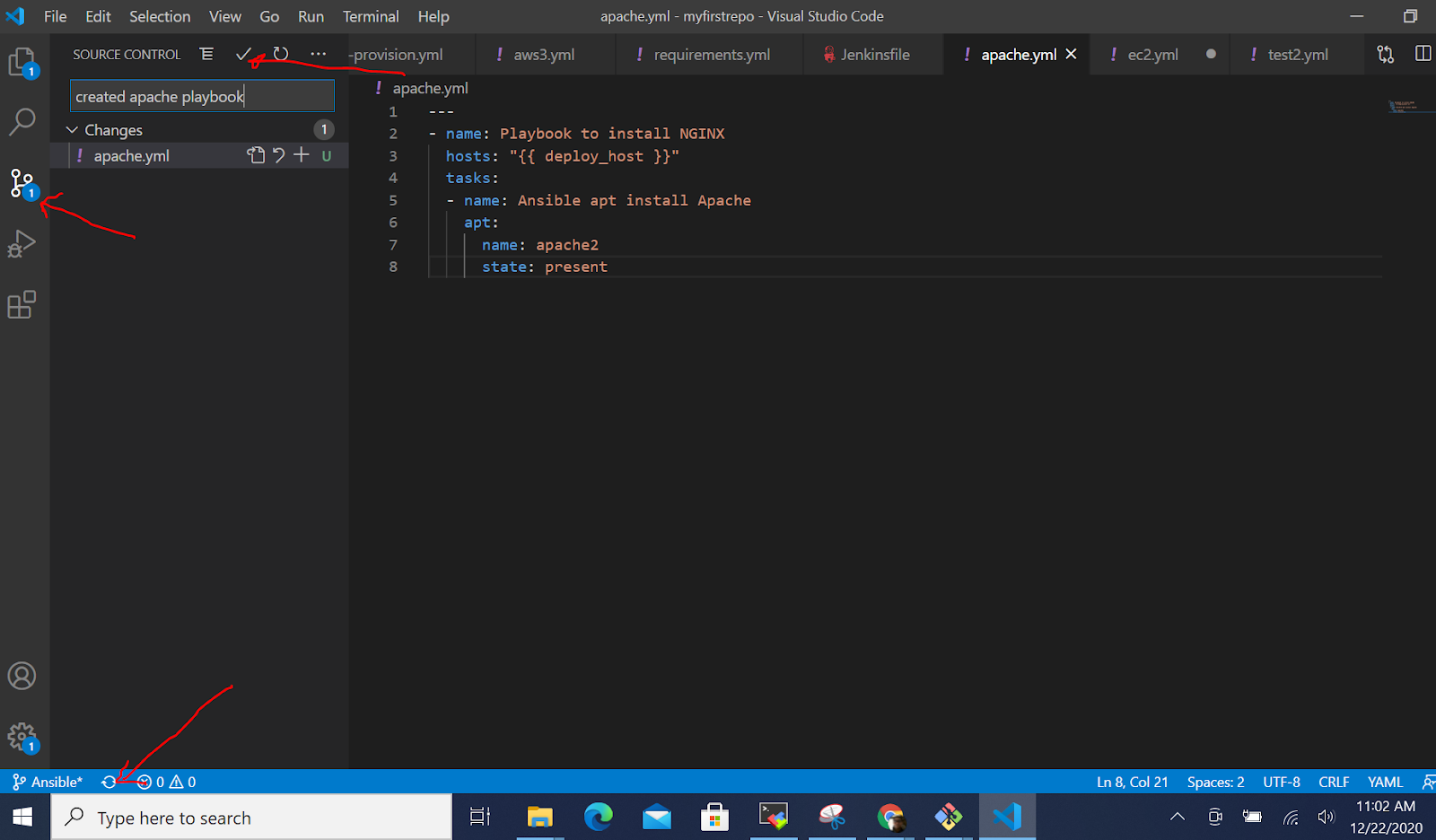Screen dimensions: 1436x840
Task: Launch Microsoft Edge from taskbar
Action: (x=598, y=817)
